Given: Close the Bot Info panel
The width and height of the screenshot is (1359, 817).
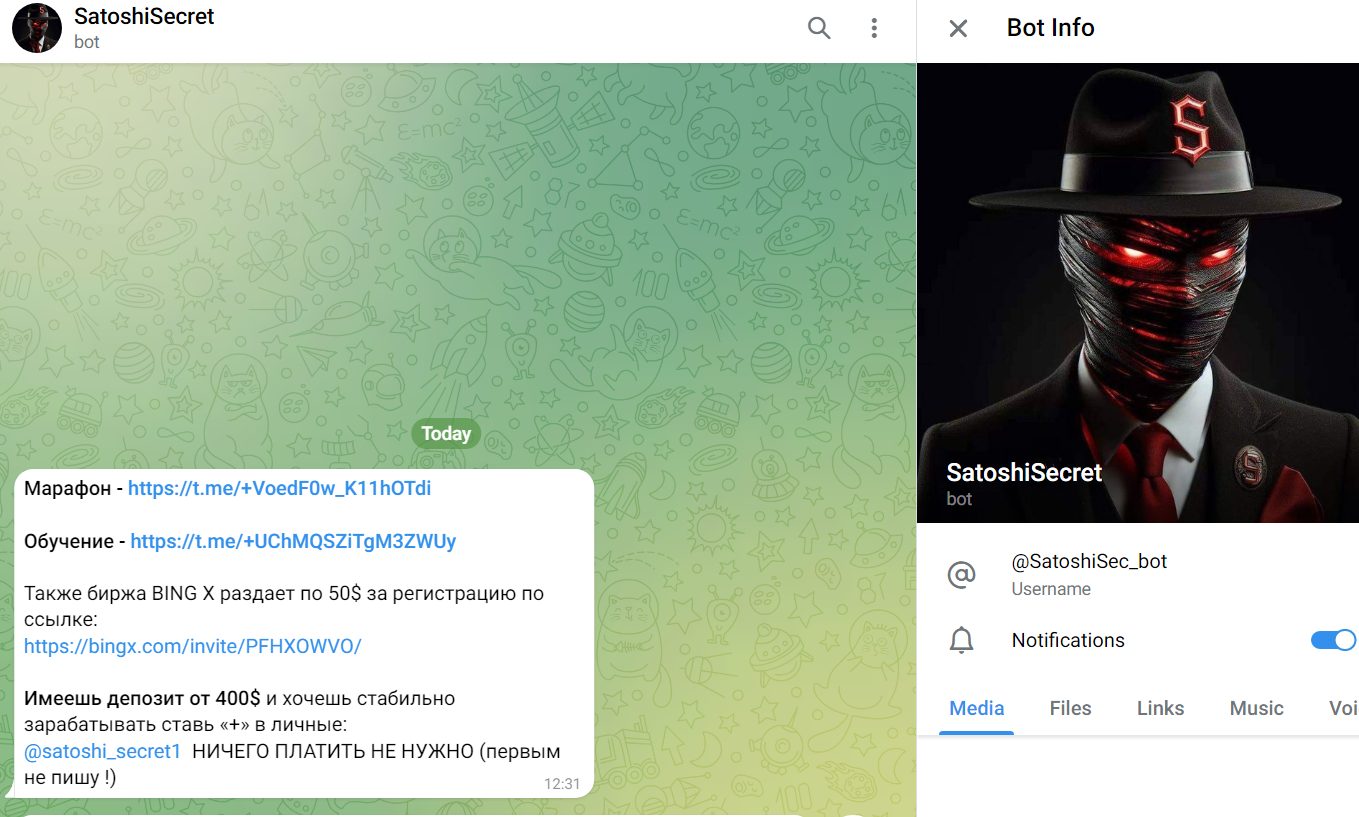Looking at the screenshot, I should point(958,28).
